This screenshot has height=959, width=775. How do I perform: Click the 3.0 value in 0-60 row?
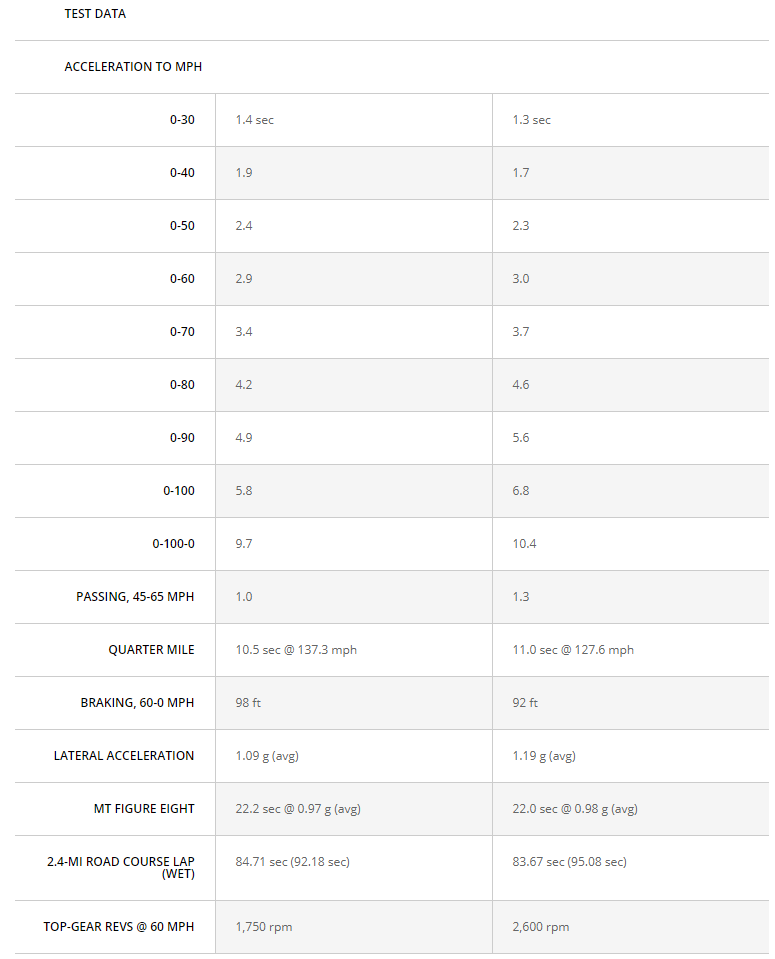coord(521,279)
